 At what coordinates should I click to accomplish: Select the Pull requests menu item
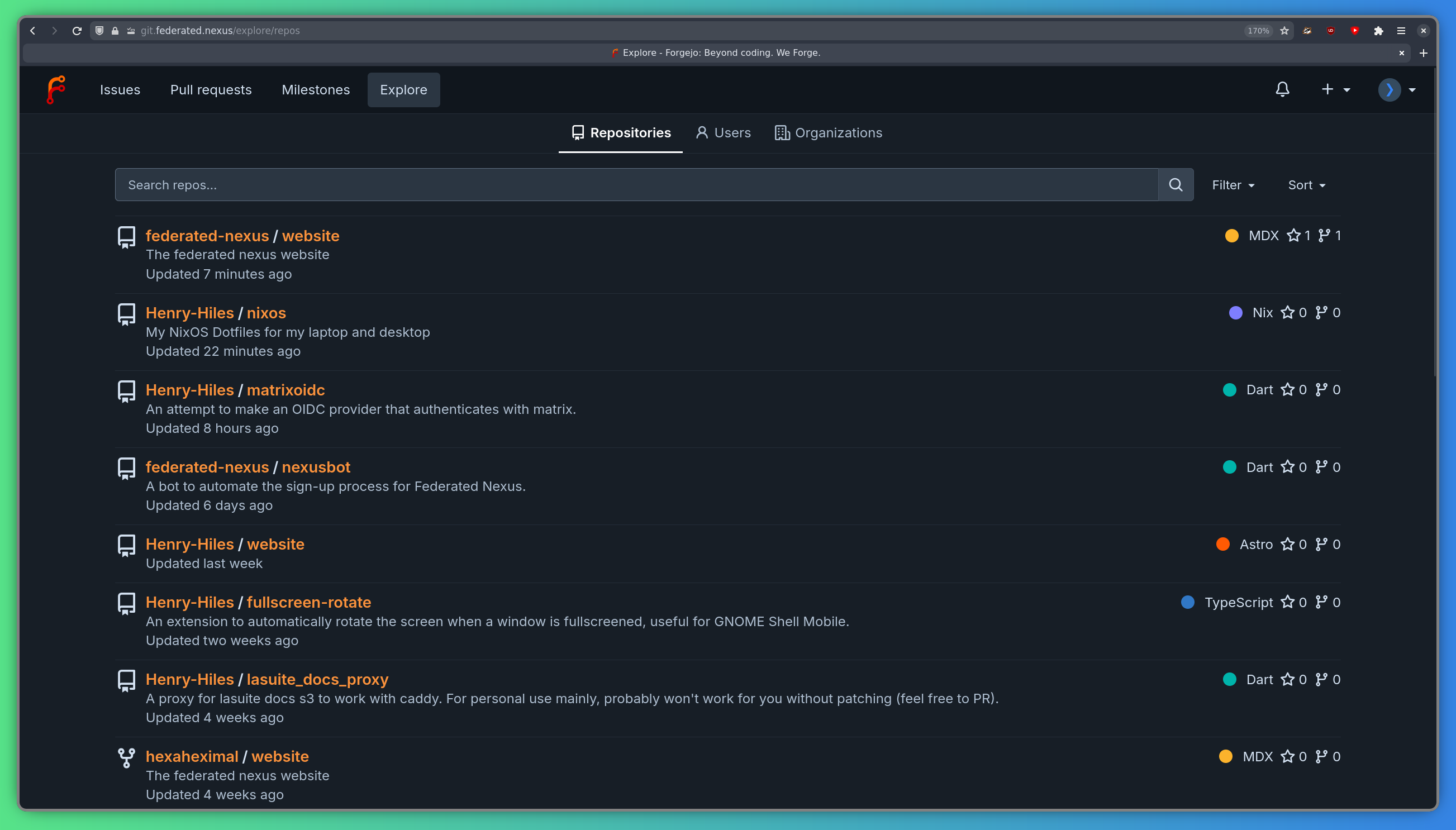tap(211, 89)
